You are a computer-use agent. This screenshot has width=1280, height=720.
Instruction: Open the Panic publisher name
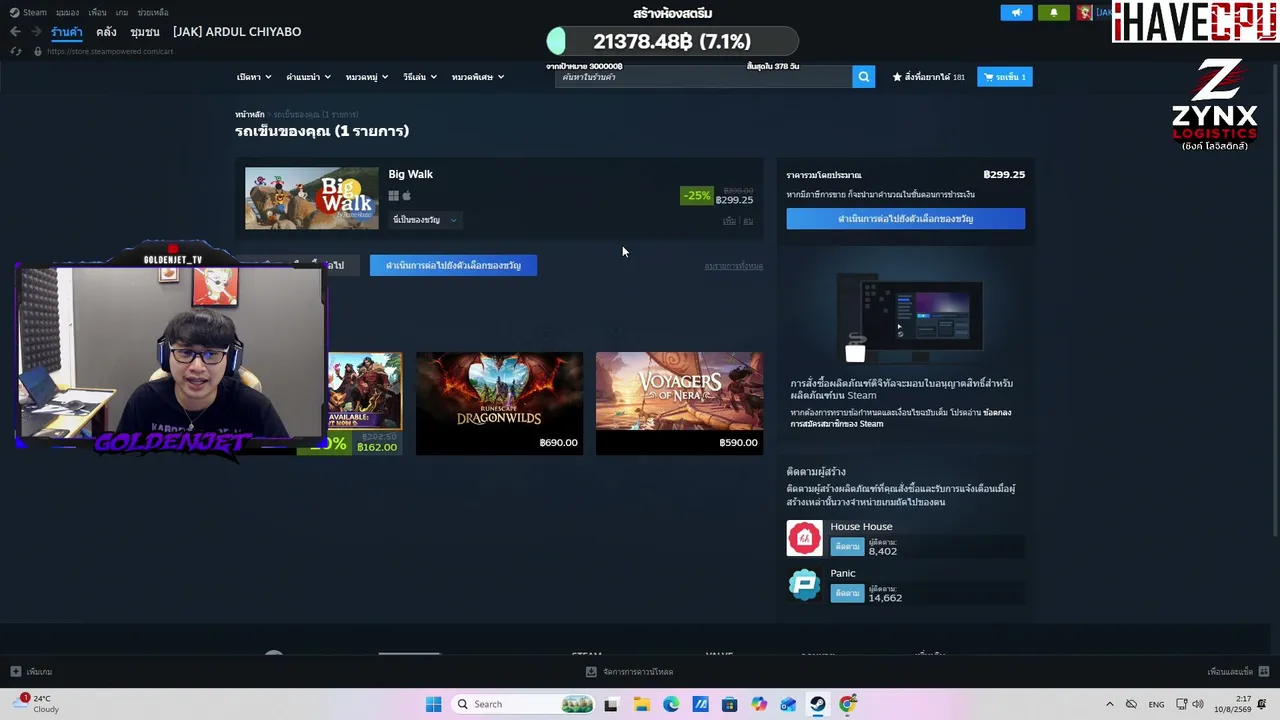[x=843, y=574]
